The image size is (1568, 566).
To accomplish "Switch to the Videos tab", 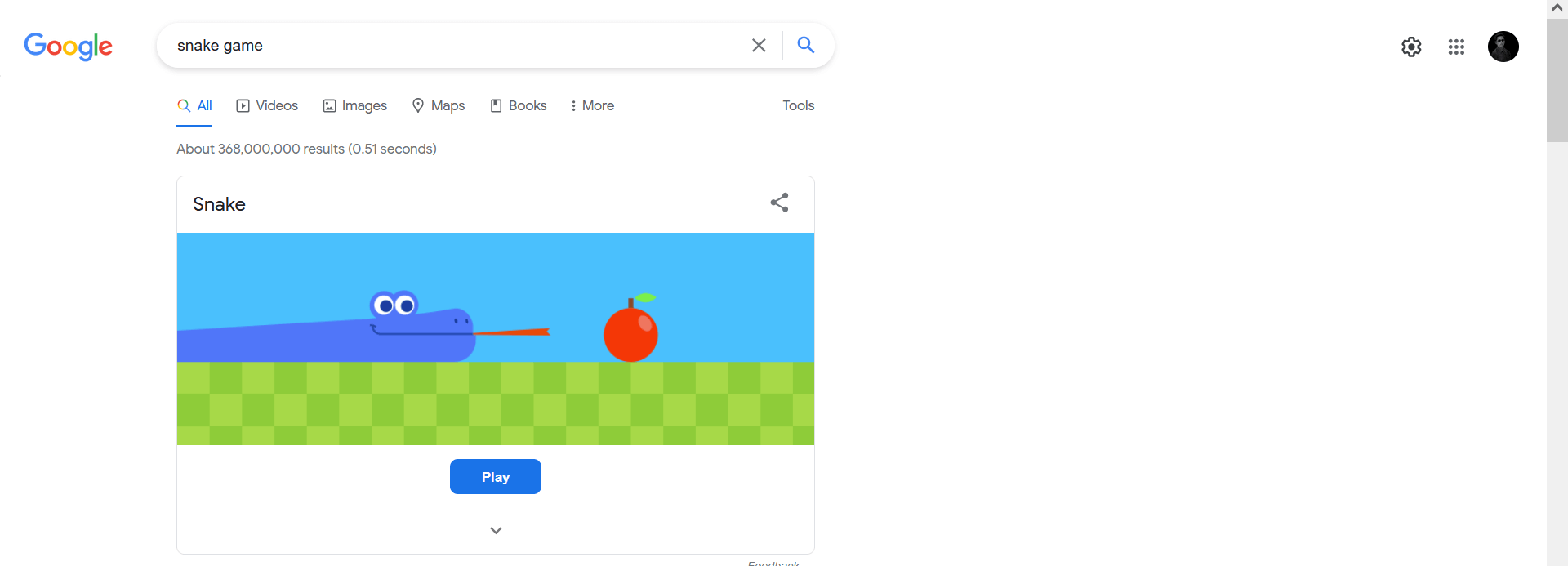I will (267, 105).
